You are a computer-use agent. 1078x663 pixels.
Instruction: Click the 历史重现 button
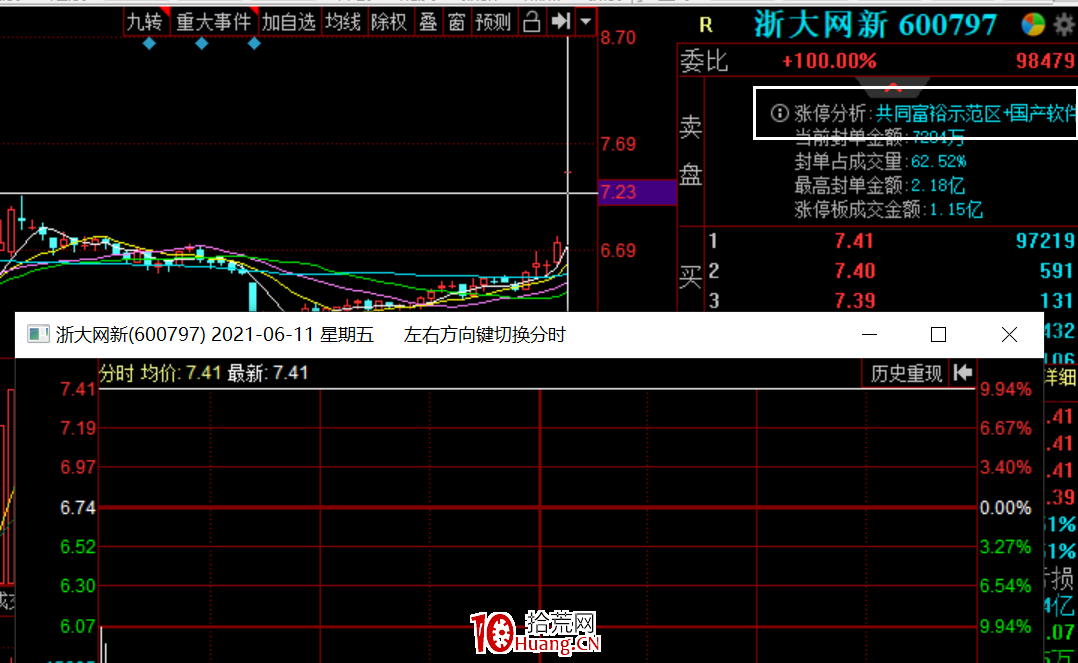(x=904, y=372)
